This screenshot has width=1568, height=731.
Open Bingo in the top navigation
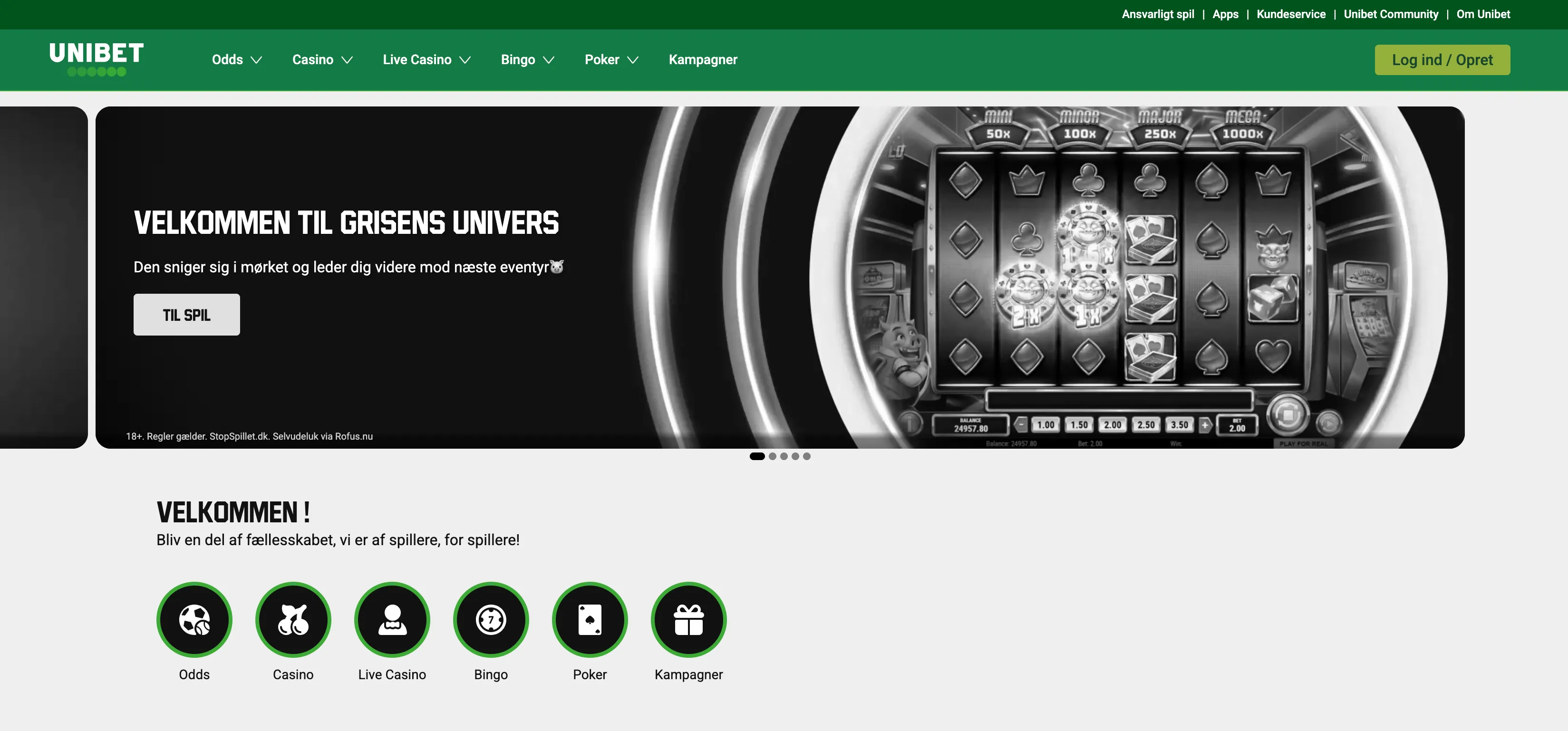point(517,59)
